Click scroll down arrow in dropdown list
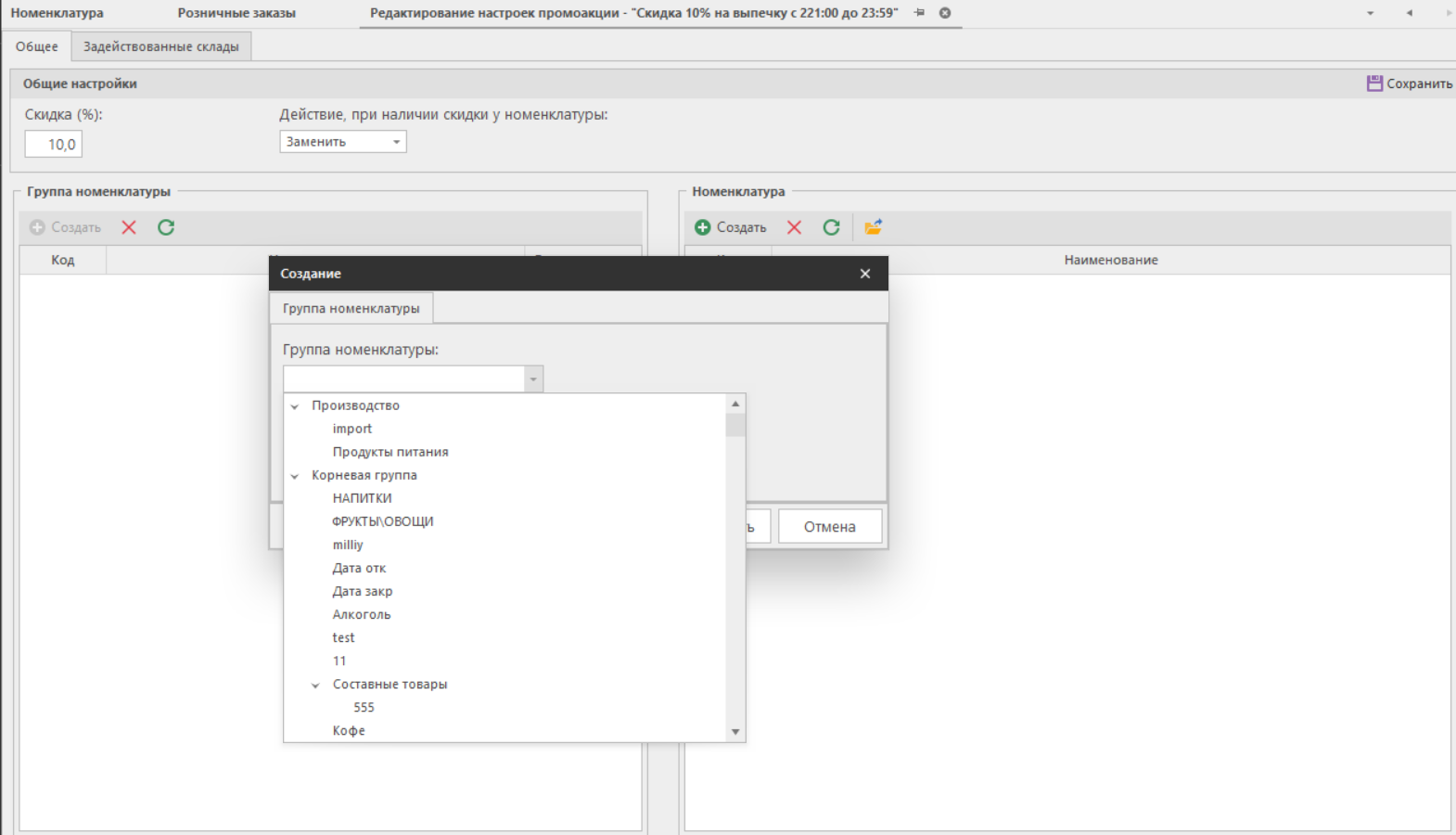This screenshot has height=835, width=1456. tap(735, 732)
